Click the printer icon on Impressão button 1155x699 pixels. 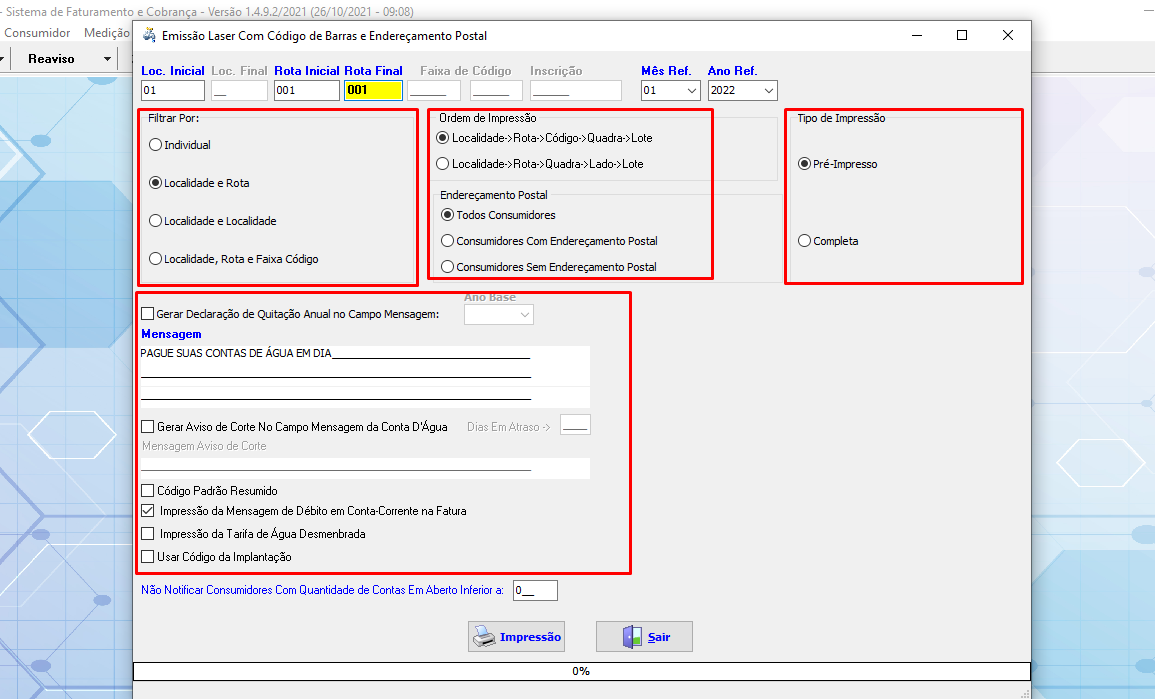tap(484, 637)
